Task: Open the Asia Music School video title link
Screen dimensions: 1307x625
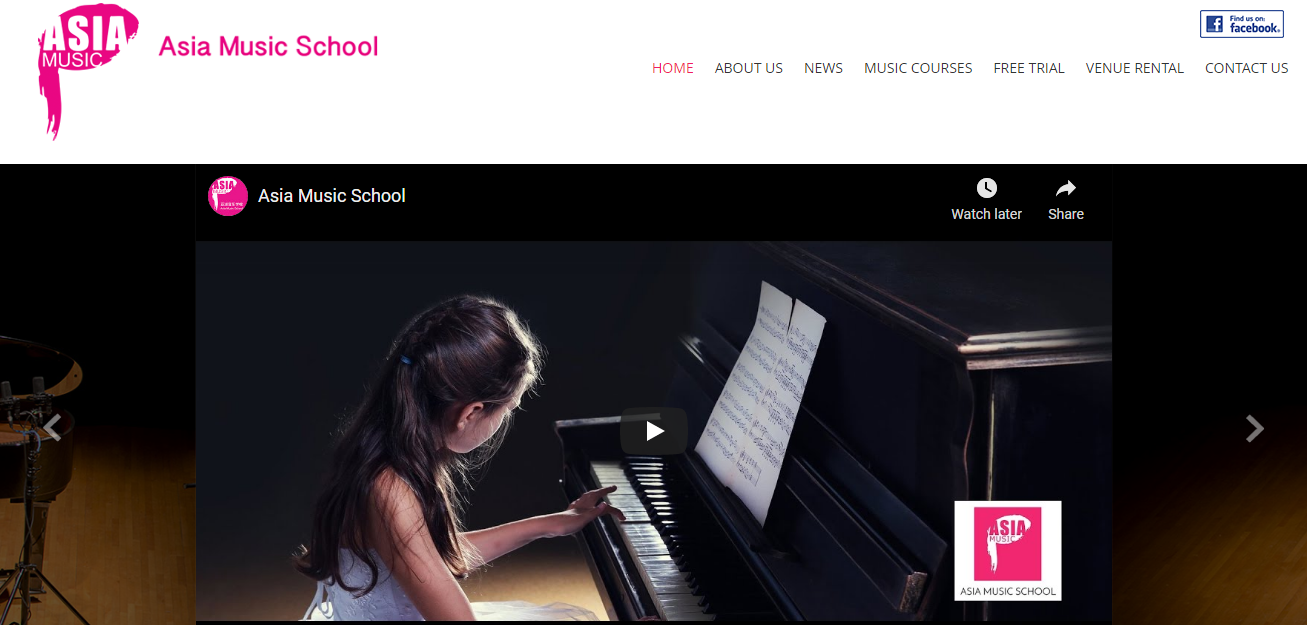Action: tap(332, 196)
